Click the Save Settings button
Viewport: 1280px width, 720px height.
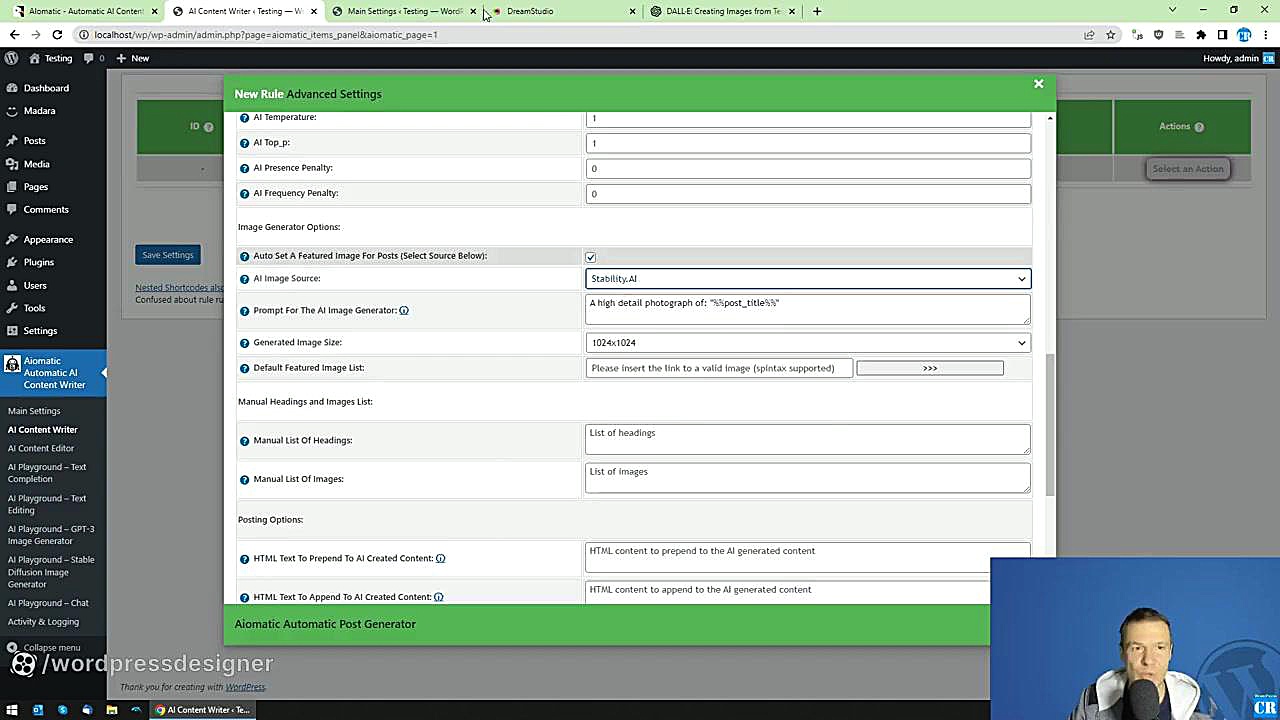coord(167,255)
